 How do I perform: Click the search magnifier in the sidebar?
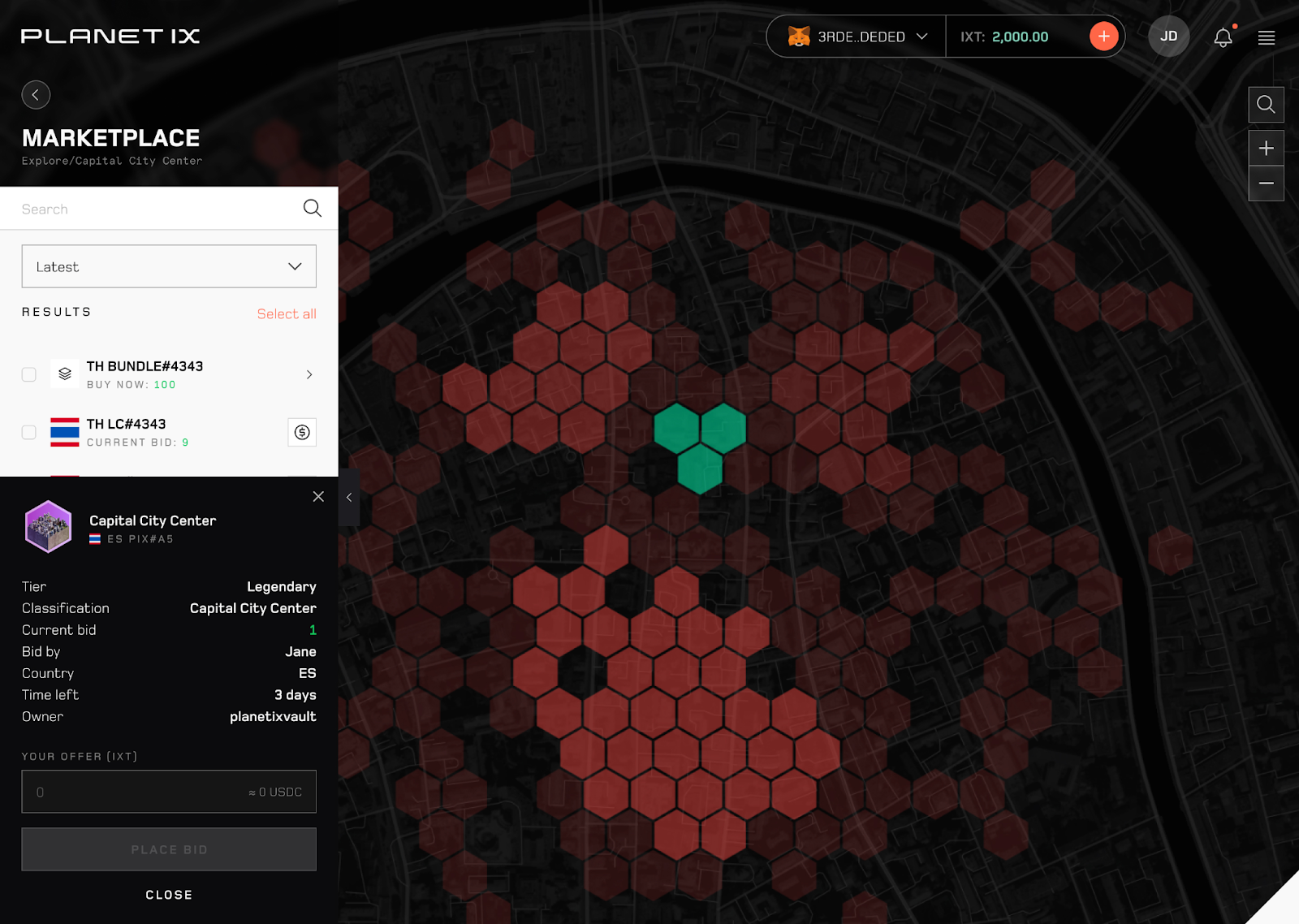click(x=313, y=208)
